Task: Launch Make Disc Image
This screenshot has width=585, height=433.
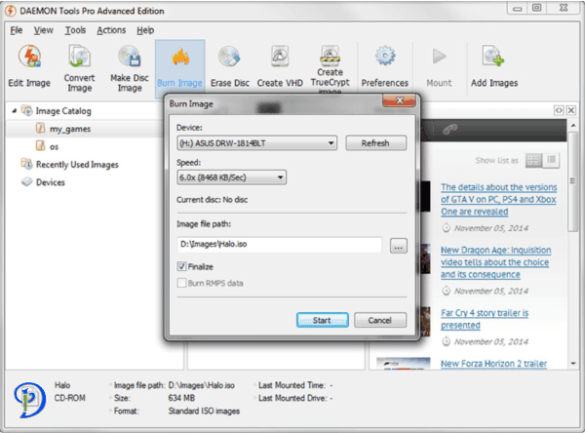Action: click(129, 69)
